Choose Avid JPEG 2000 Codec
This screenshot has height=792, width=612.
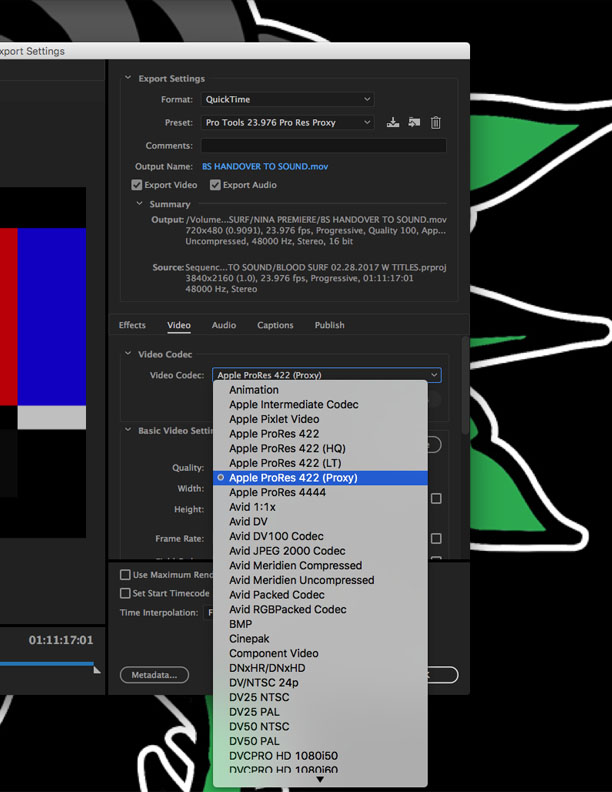tap(320, 551)
